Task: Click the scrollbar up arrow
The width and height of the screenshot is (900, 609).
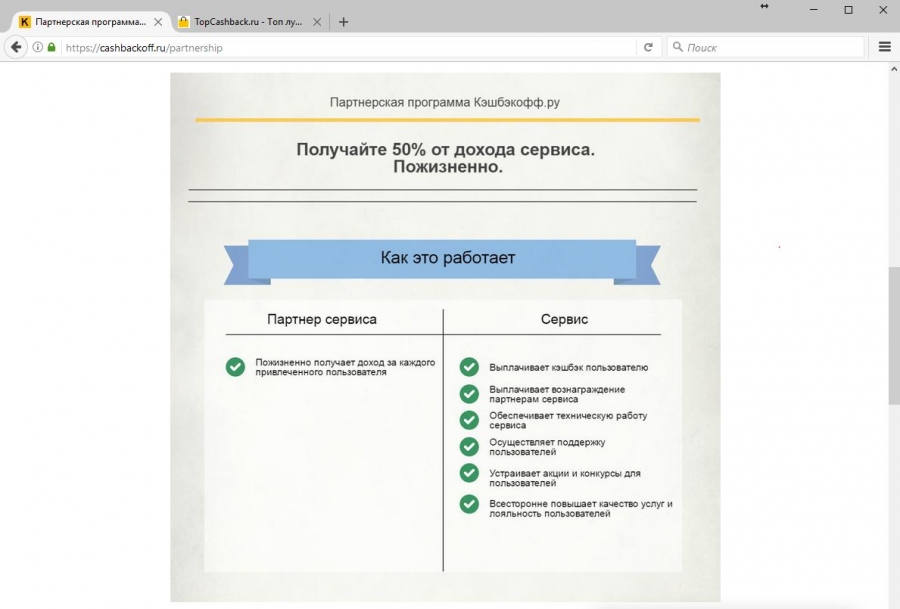Action: (x=894, y=69)
